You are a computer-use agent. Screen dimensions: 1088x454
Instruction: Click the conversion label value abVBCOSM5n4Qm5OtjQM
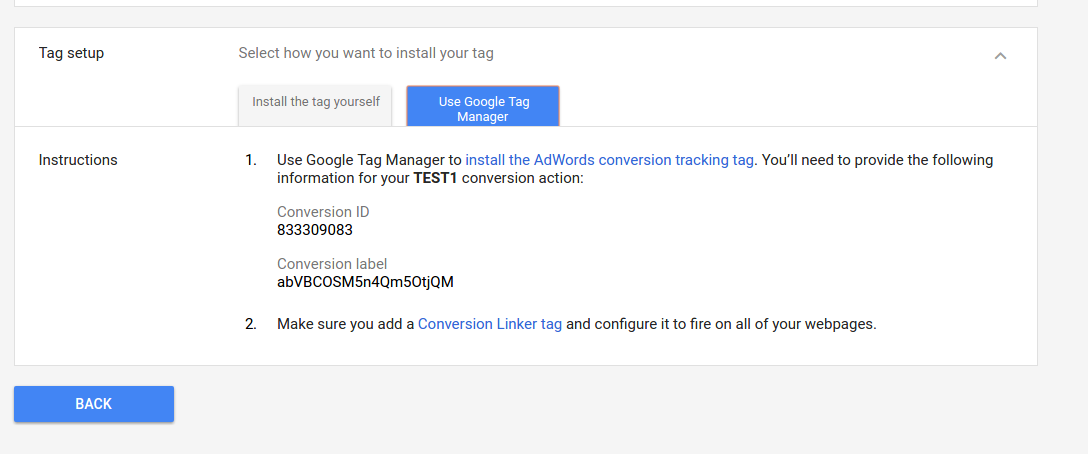365,283
